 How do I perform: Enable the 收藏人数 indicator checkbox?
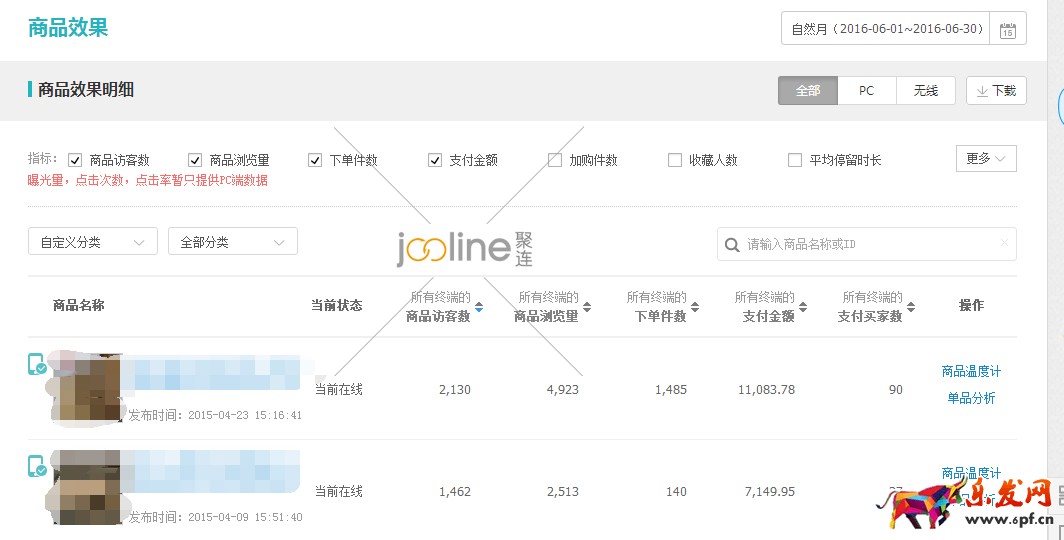(x=675, y=160)
